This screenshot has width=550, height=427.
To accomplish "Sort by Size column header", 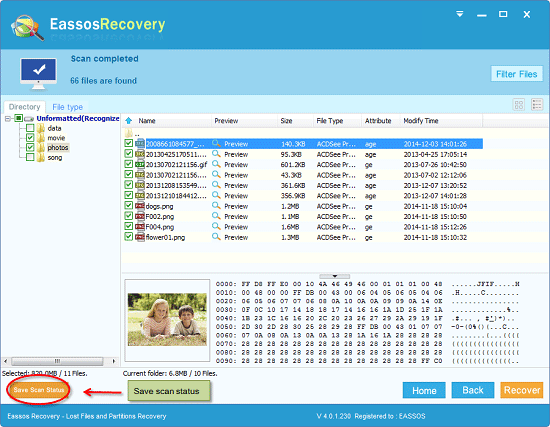I will [286, 121].
